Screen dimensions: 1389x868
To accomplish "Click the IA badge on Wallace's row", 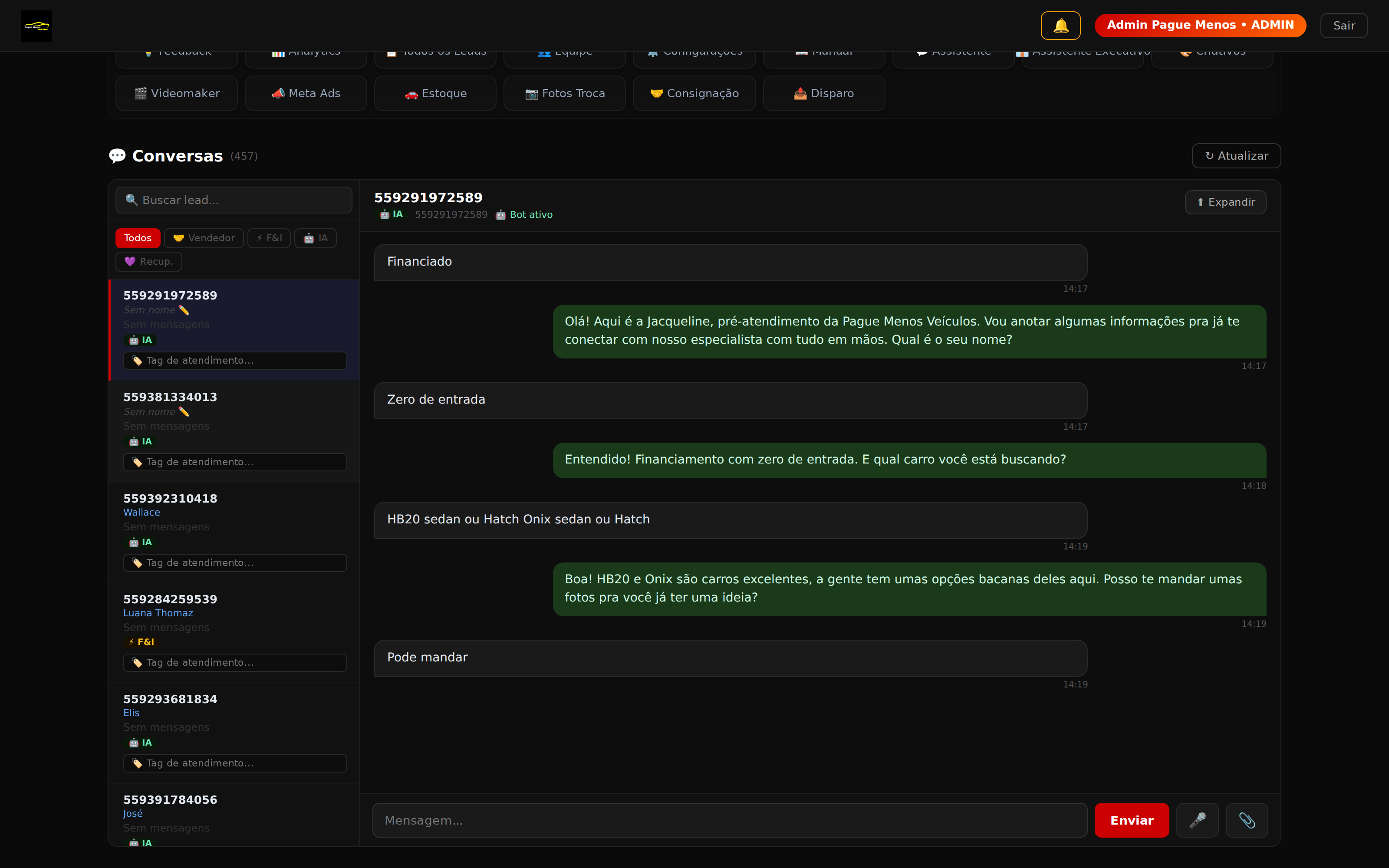I will (x=140, y=542).
